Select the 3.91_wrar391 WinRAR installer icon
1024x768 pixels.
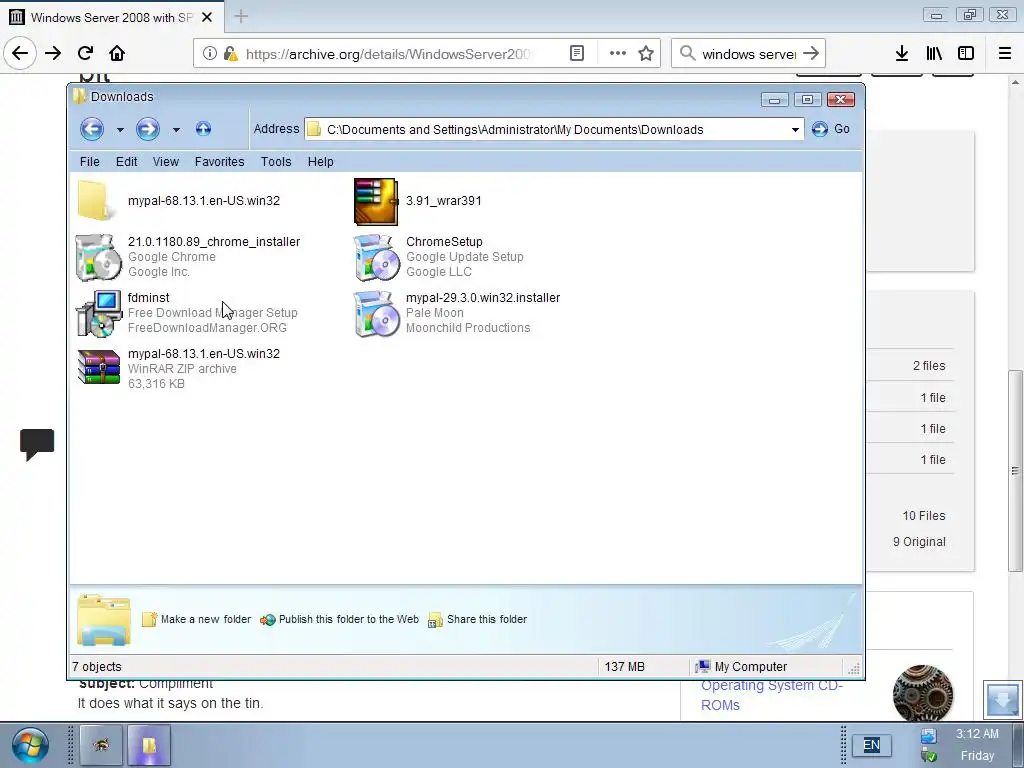[x=376, y=202]
